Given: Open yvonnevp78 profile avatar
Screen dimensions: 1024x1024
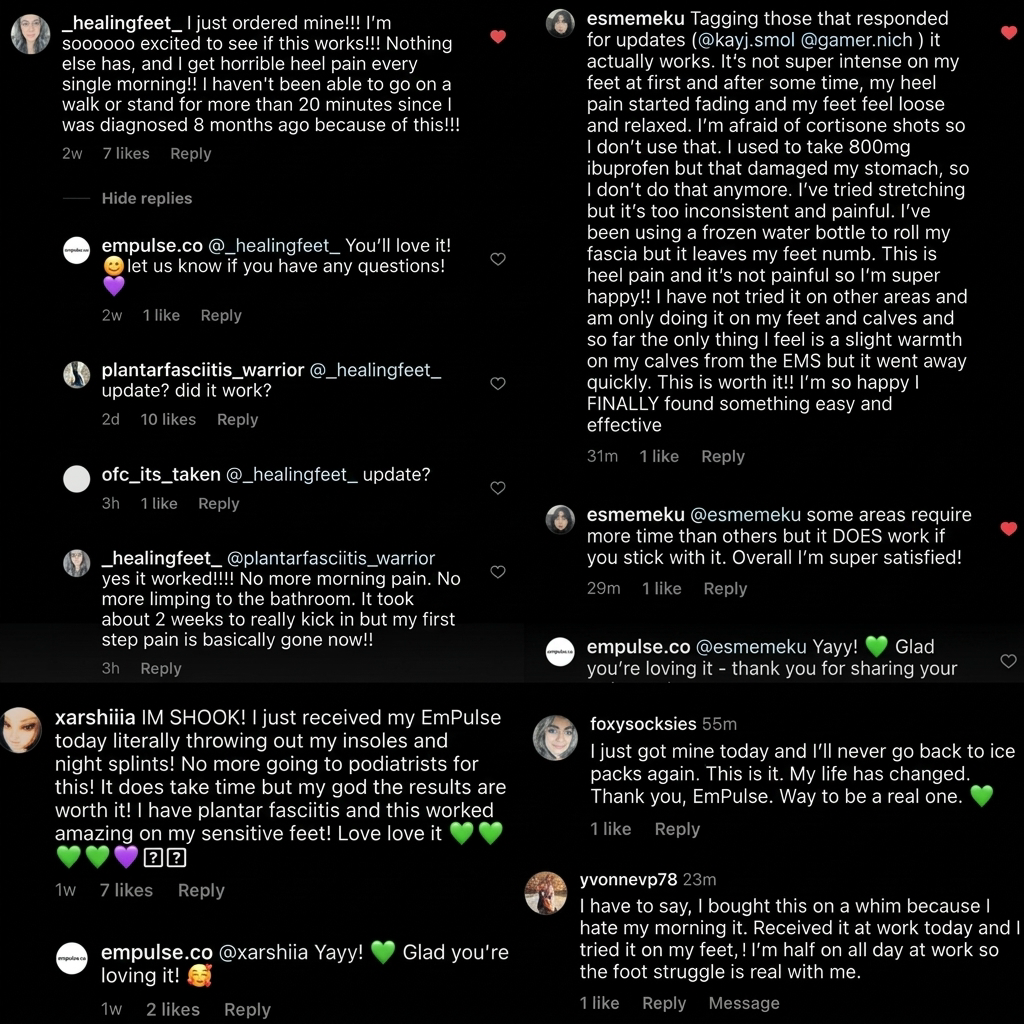Looking at the screenshot, I should point(545,893).
